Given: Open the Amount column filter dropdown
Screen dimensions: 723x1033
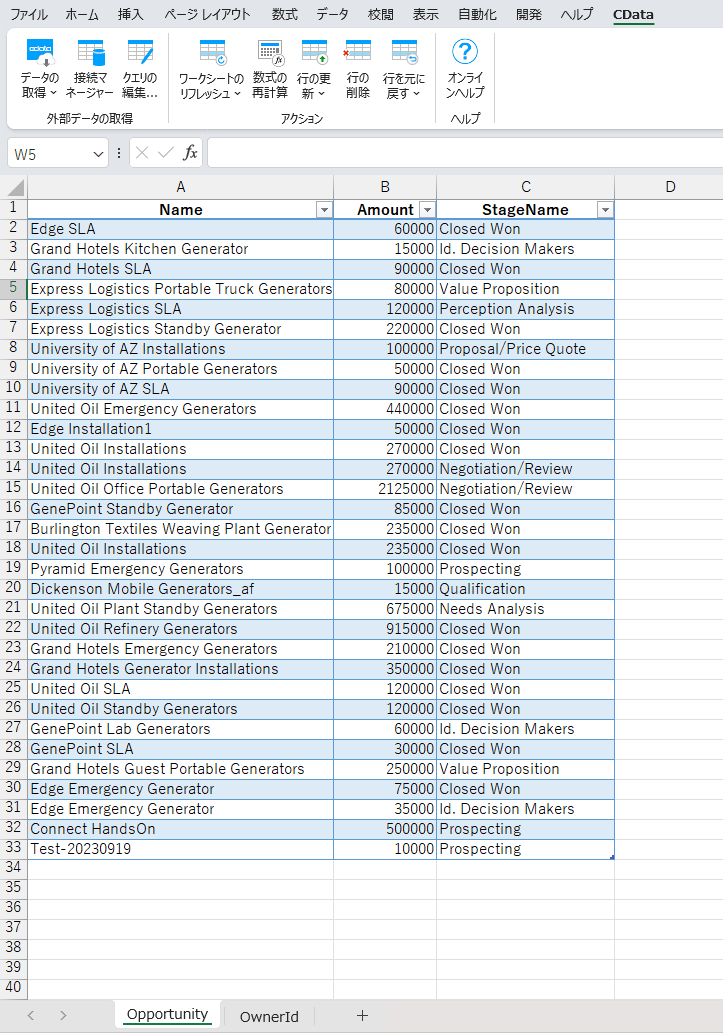Looking at the screenshot, I should pos(428,210).
